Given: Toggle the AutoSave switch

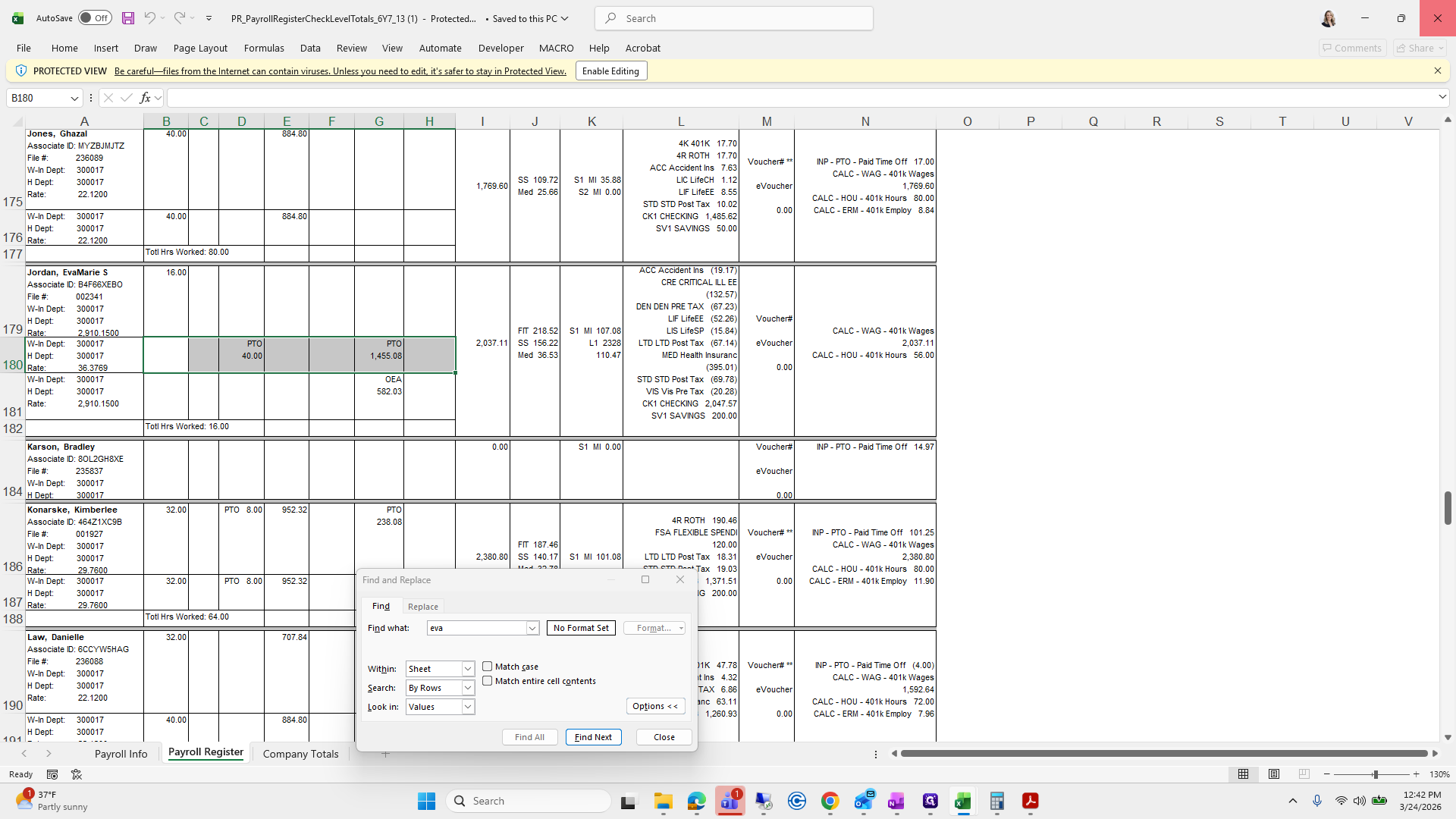Looking at the screenshot, I should [x=95, y=18].
